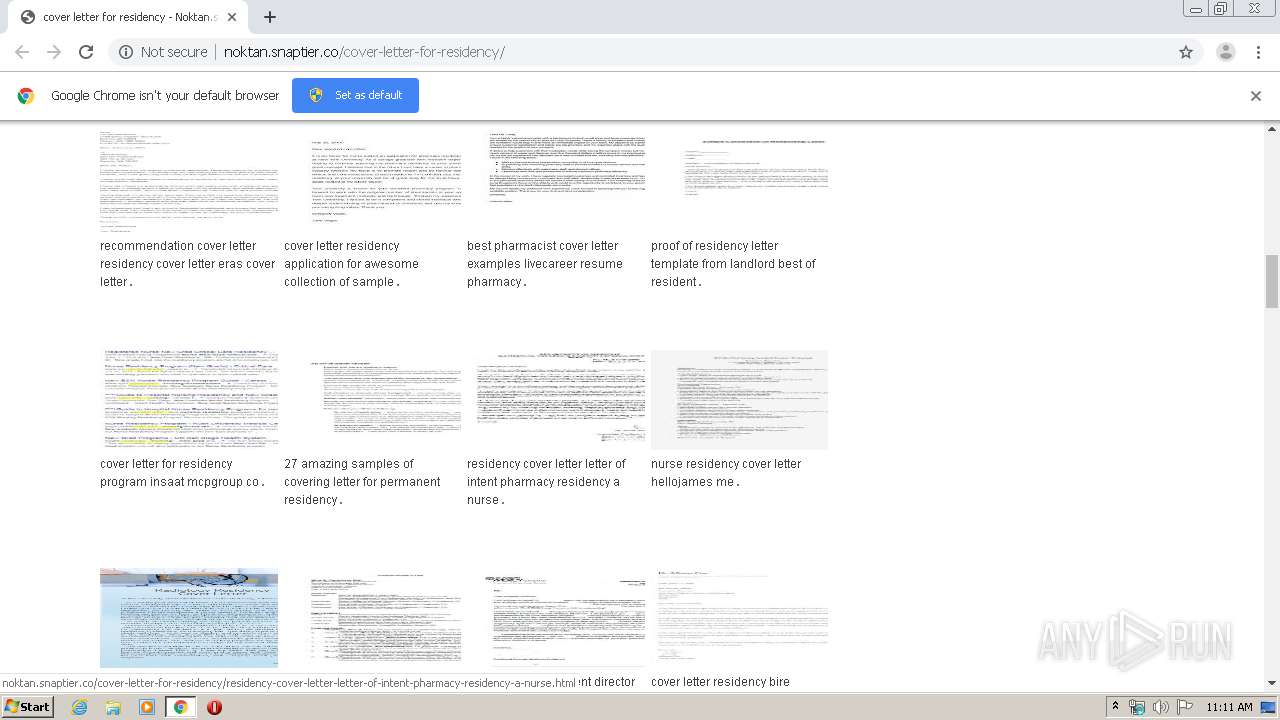Screen dimensions: 1280x720
Task: Open the blue radiology residency thumbnail
Action: tap(189, 617)
